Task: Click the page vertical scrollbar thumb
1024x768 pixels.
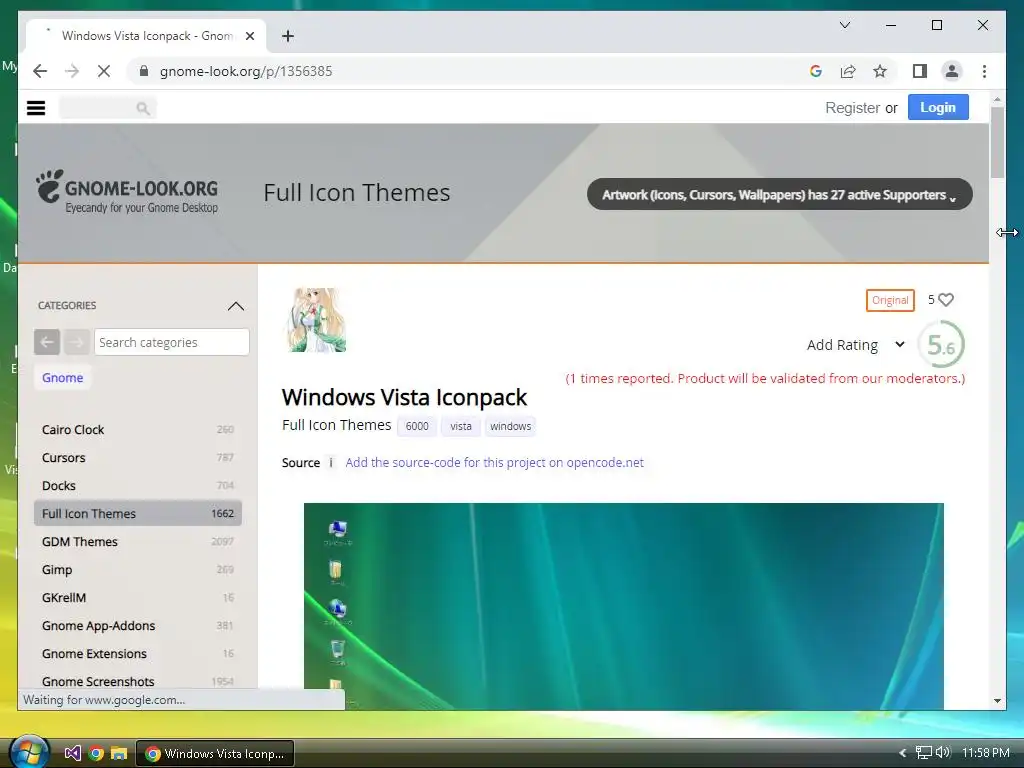Action: [997, 142]
